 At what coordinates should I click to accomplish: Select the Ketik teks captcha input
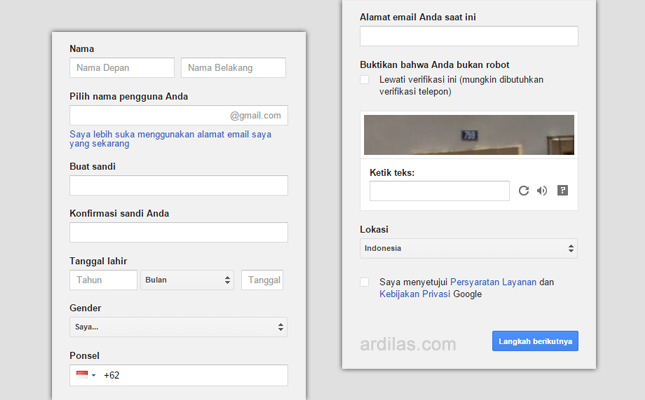click(439, 191)
